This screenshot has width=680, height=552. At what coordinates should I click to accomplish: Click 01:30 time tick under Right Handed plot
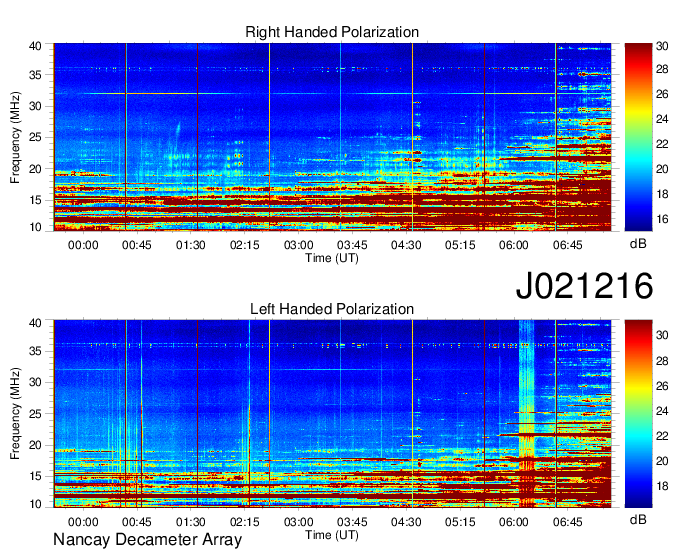click(x=190, y=245)
